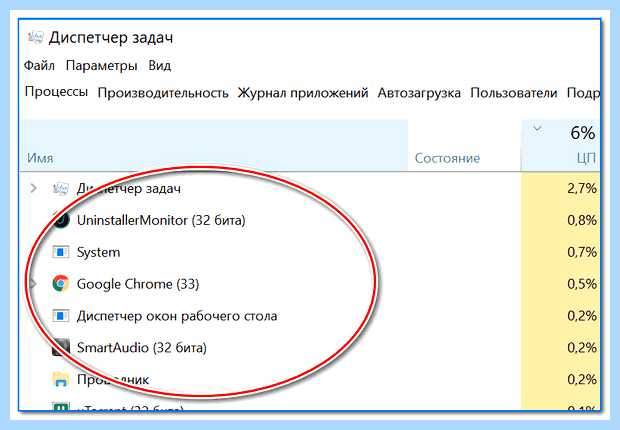Click the 2,7% CPU value

click(x=582, y=188)
